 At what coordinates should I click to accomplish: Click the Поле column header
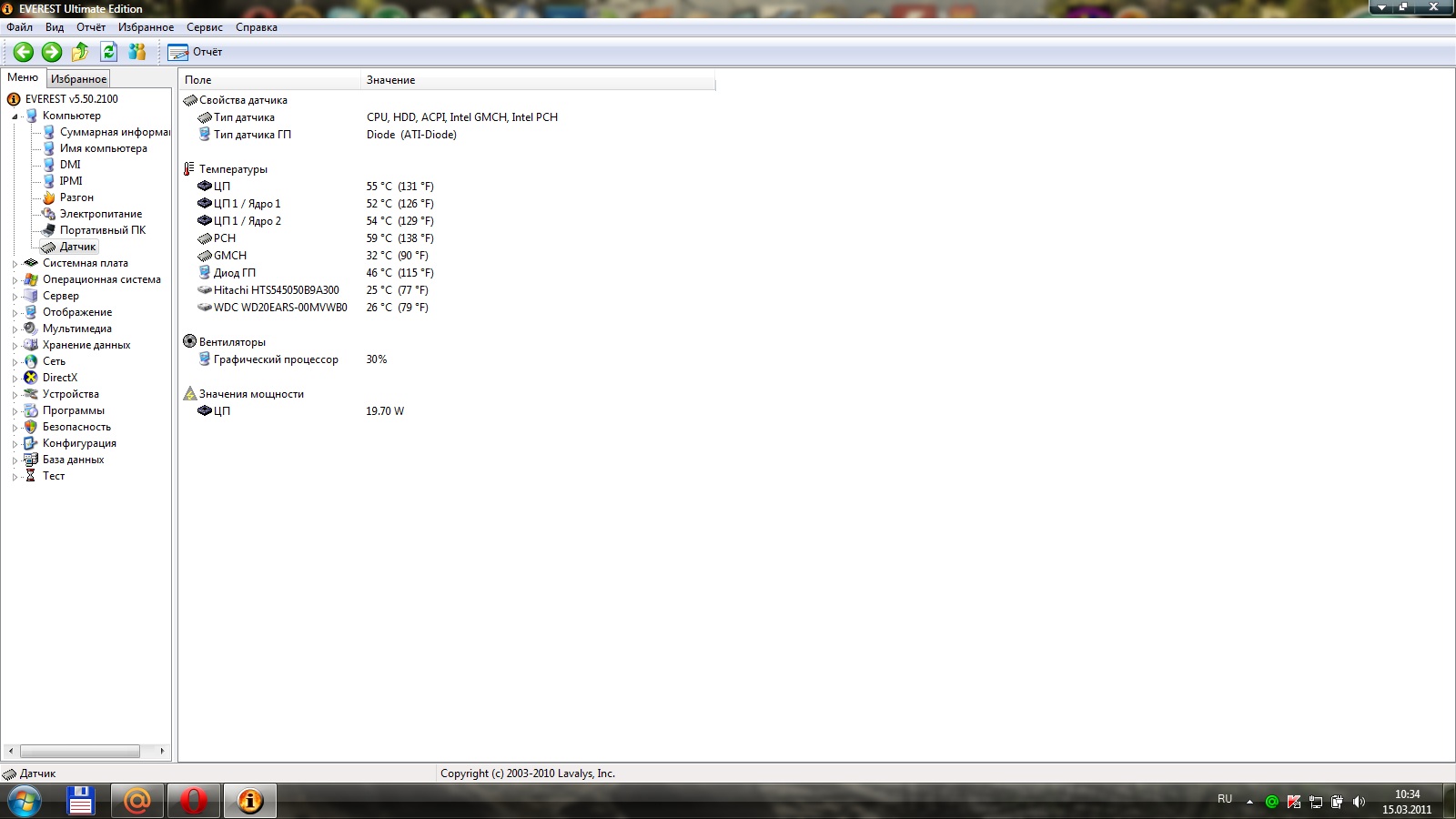(x=269, y=80)
